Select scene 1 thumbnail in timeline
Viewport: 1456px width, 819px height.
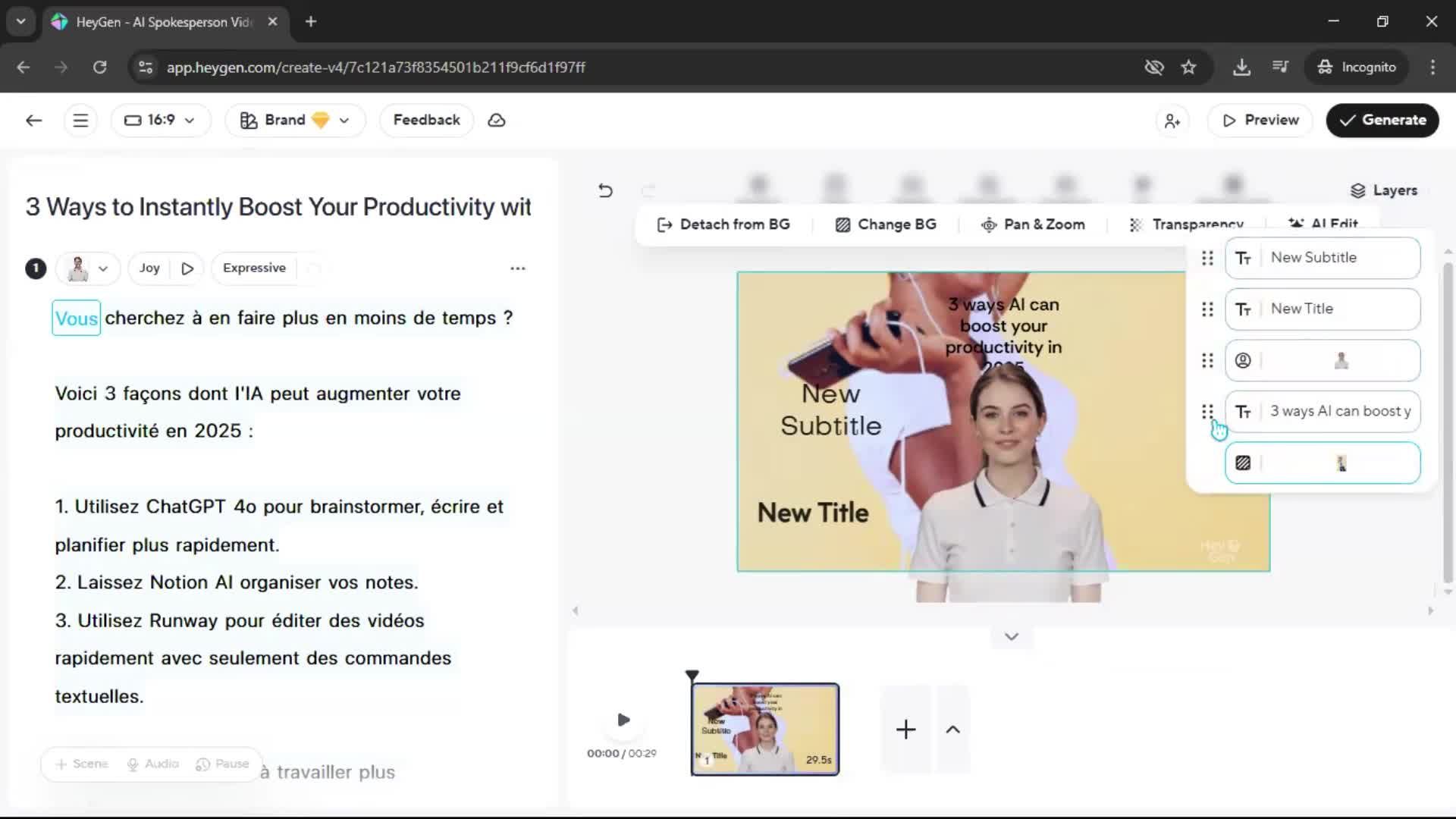tap(764, 730)
